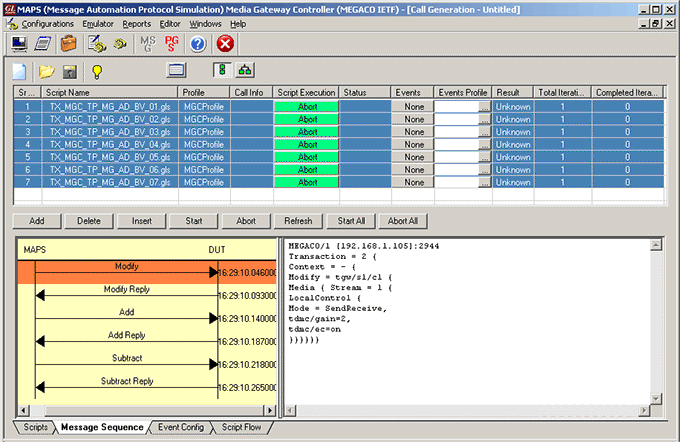Click the Delete button
Screen dimensions: 680x442
point(89,221)
